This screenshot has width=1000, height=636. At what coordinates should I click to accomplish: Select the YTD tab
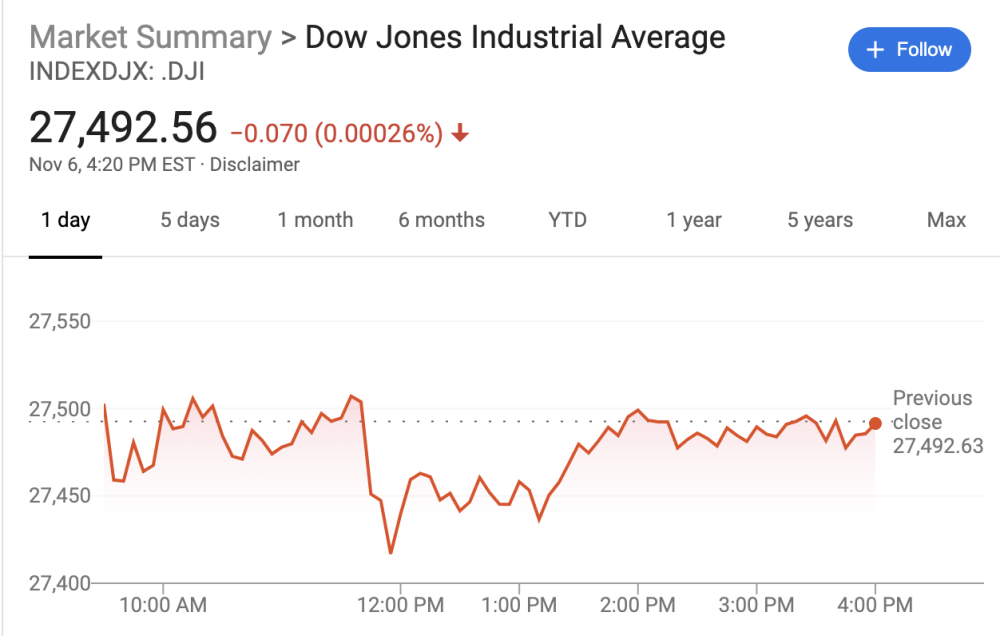tap(567, 220)
